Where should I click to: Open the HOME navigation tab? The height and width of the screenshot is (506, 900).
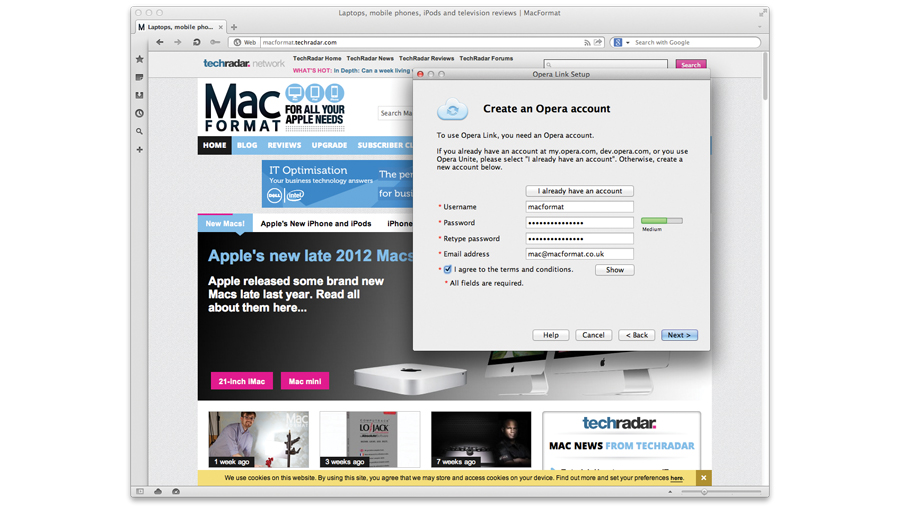215,145
